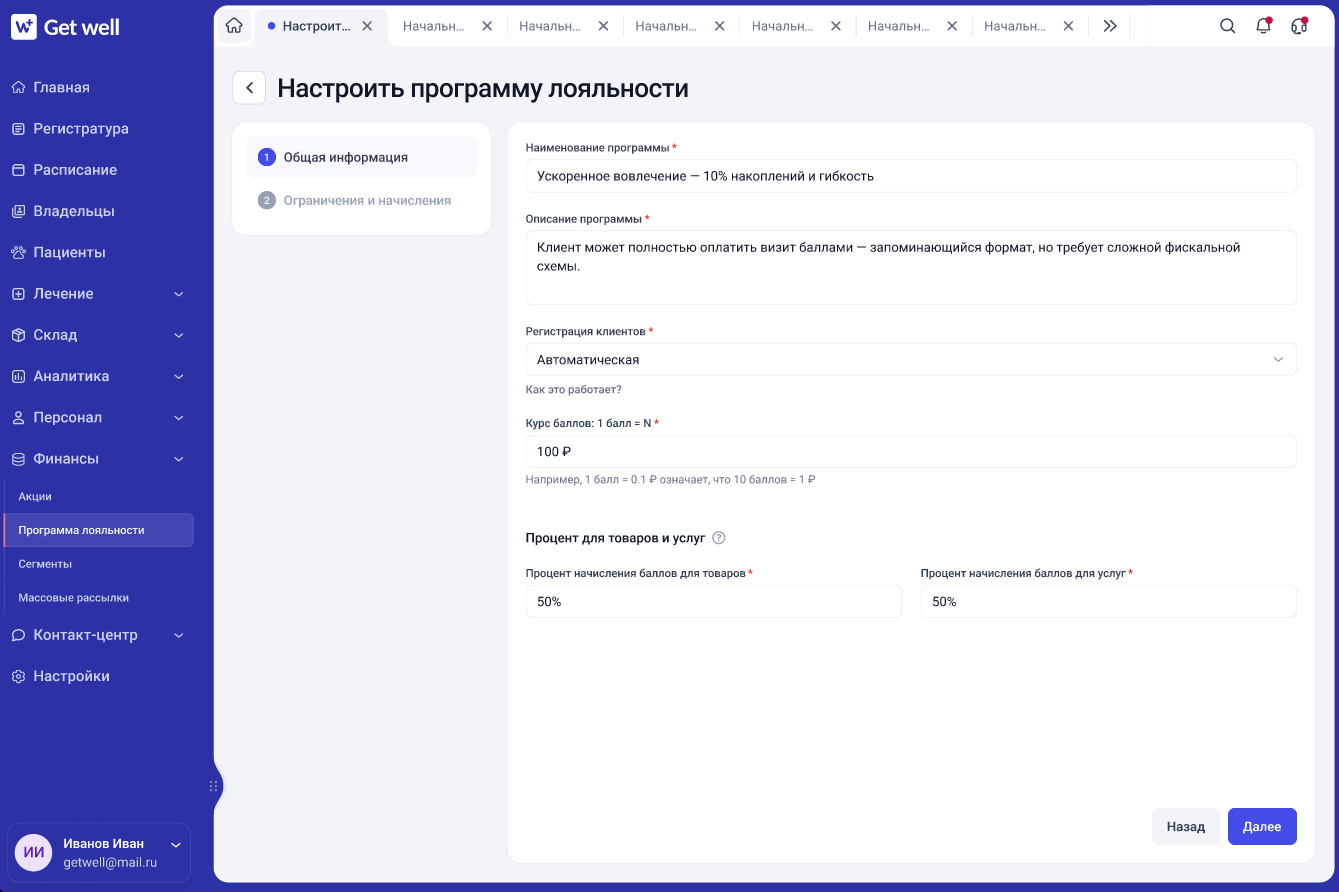Open support headset icon
Screen dimensions: 1339x892
[x=1299, y=26]
